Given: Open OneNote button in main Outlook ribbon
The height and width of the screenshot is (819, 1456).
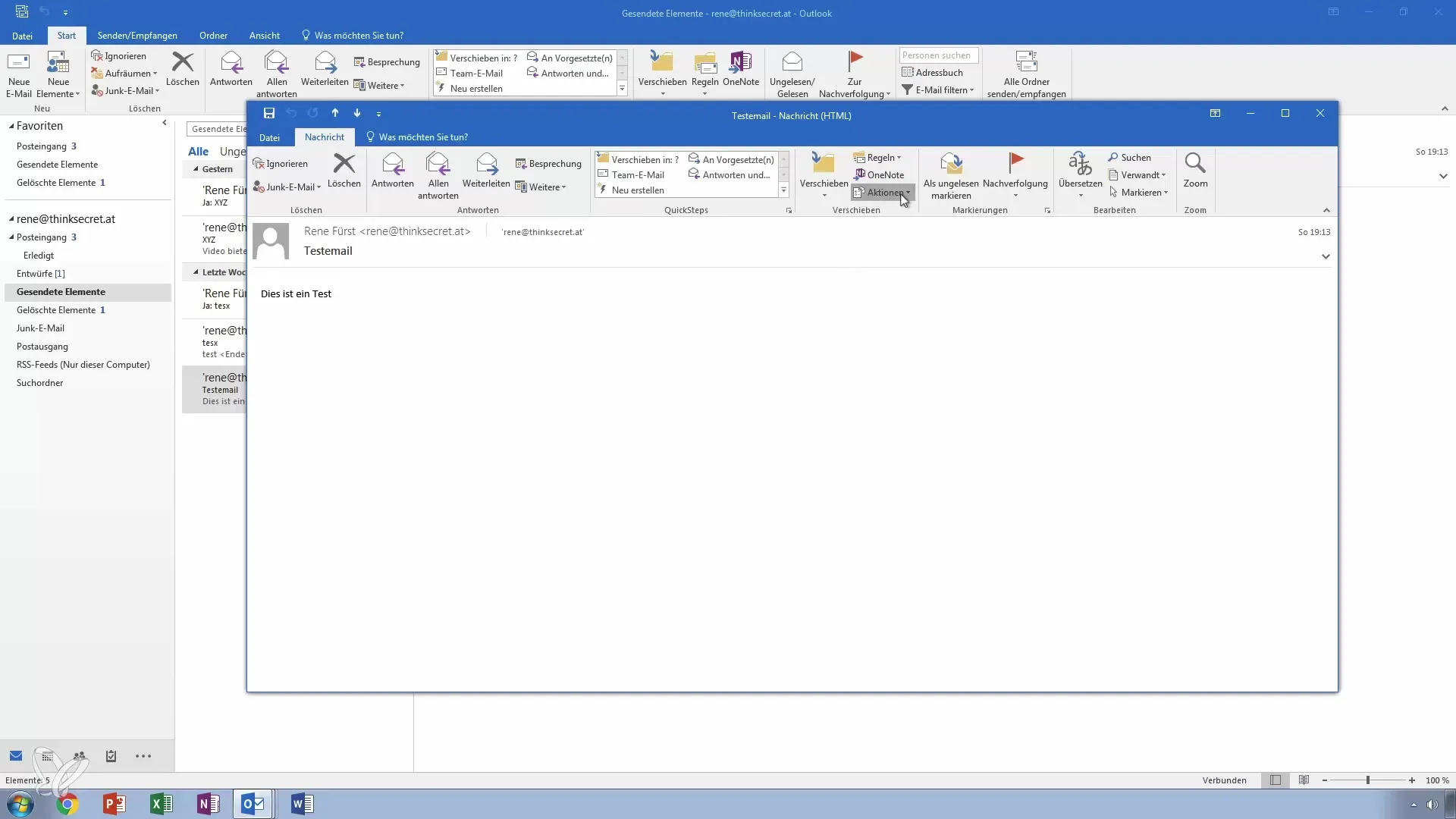Looking at the screenshot, I should [x=741, y=68].
